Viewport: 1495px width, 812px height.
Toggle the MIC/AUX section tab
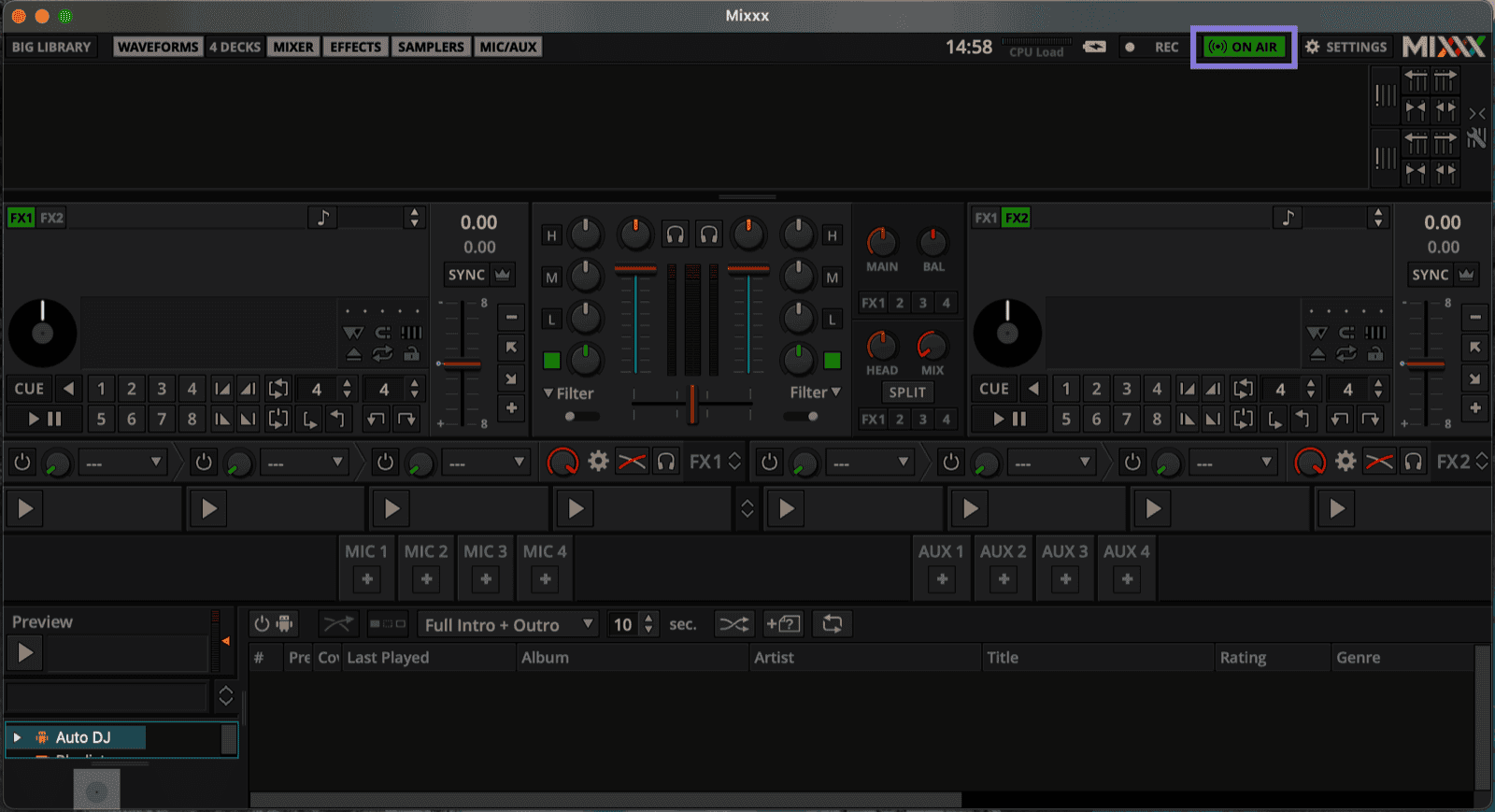click(x=508, y=47)
